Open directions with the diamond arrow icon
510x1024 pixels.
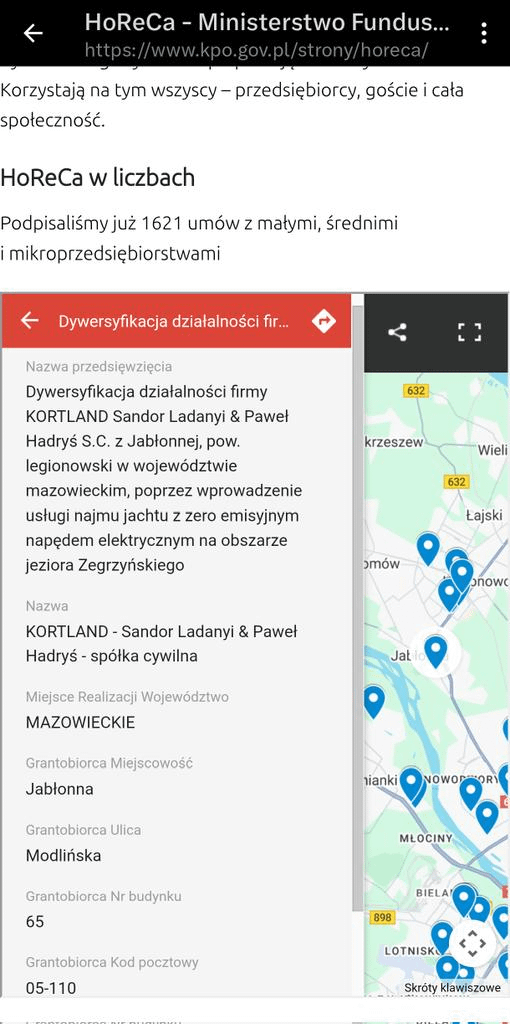(324, 321)
